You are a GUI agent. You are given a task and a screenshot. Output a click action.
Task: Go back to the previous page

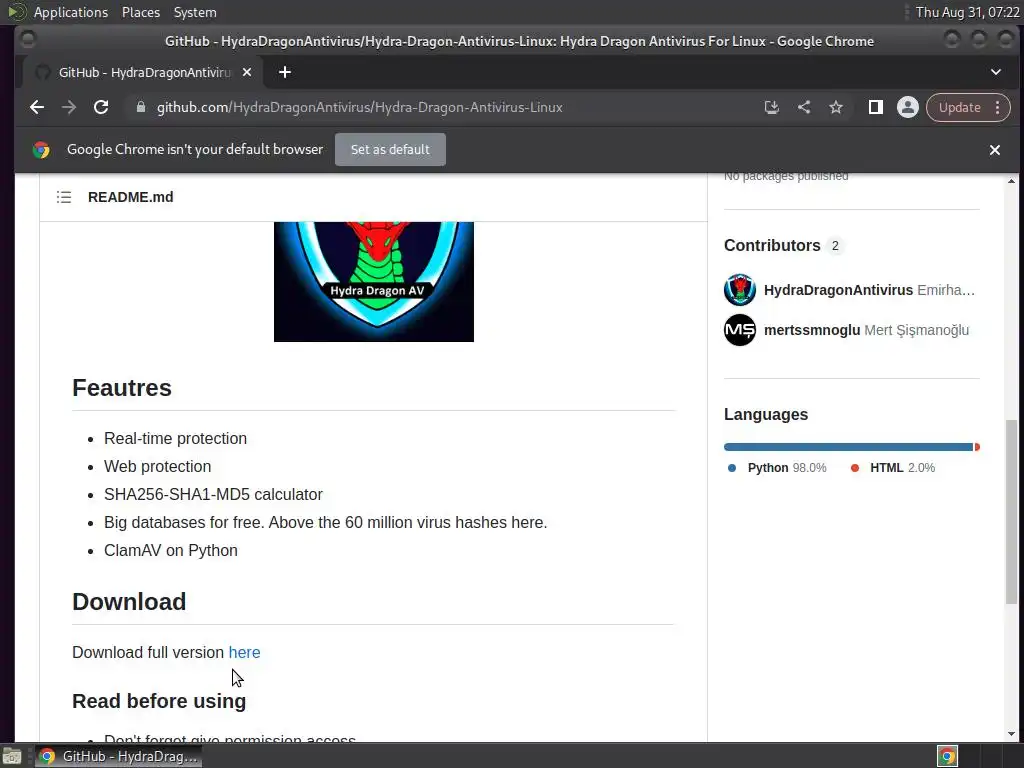37,107
